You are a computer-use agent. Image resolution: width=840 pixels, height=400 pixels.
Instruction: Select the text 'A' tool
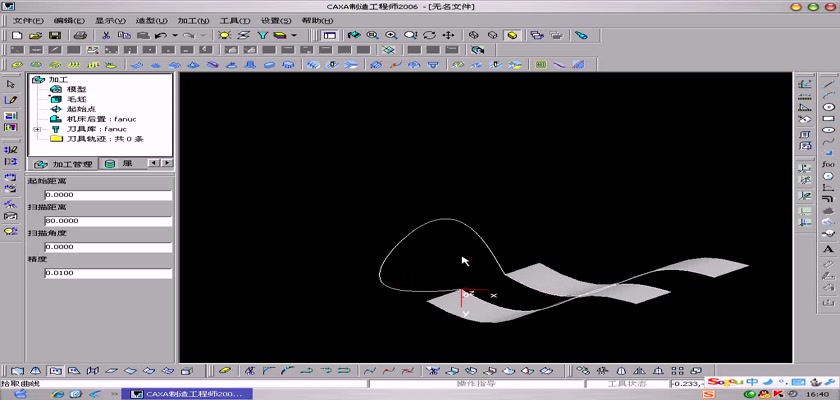(x=828, y=249)
